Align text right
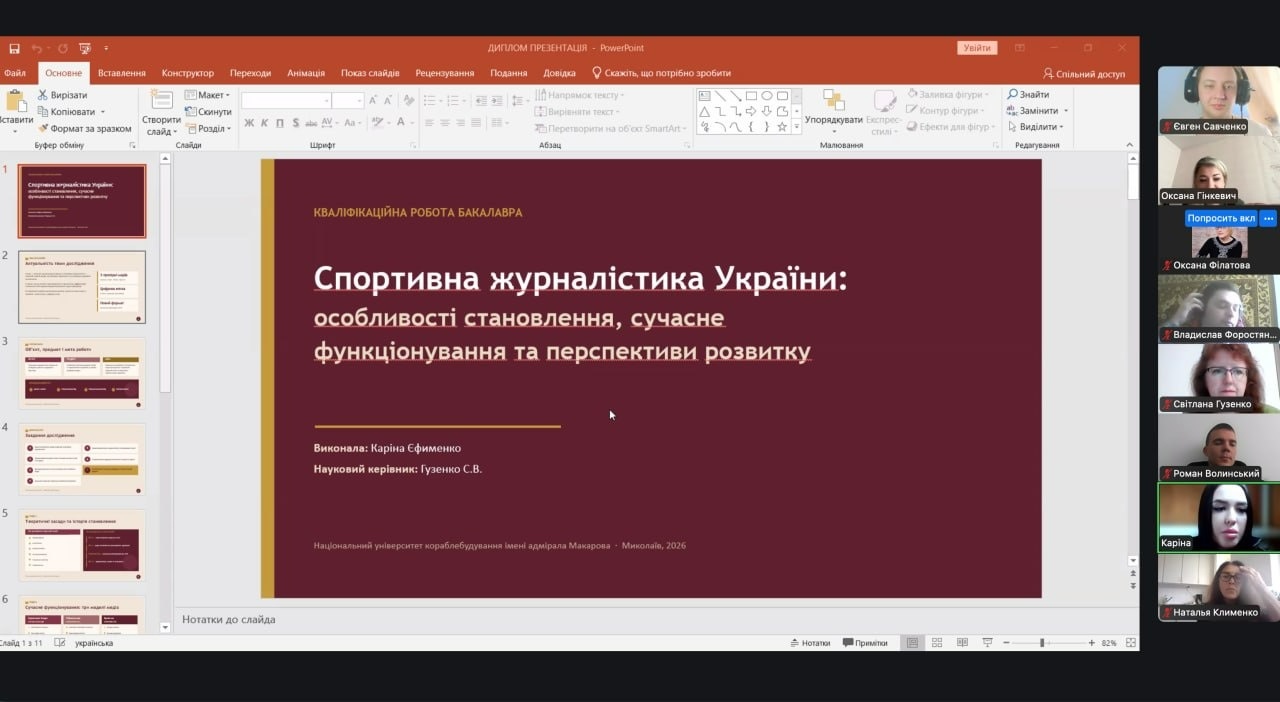 [461, 122]
